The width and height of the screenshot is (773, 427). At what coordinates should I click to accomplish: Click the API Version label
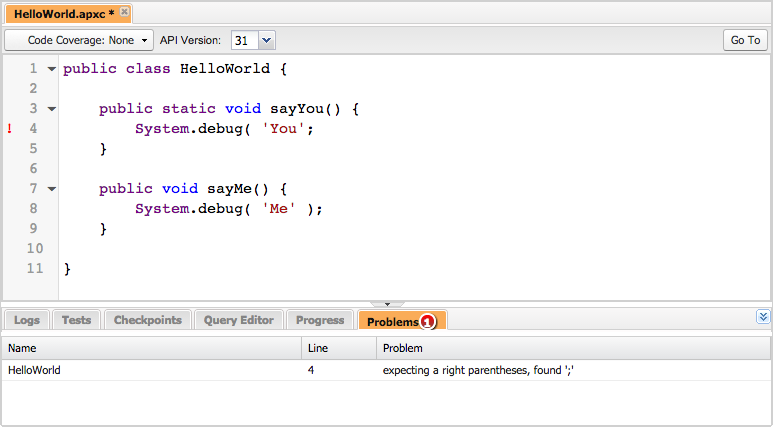190,40
